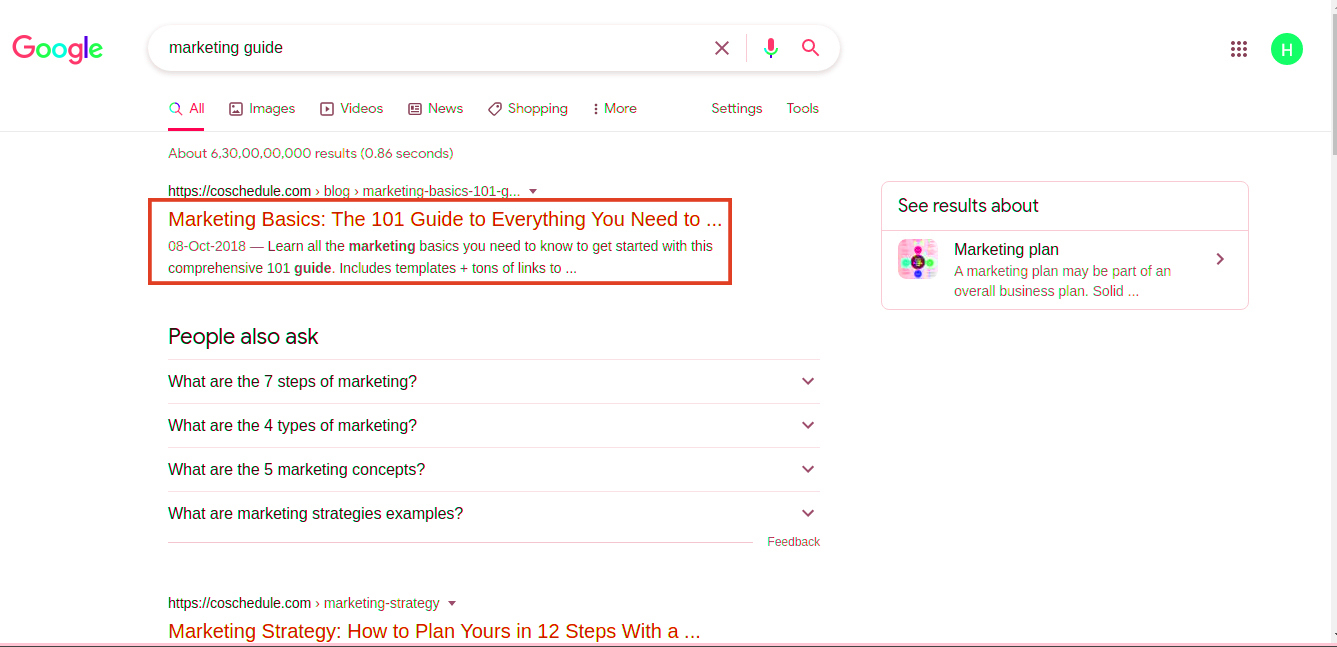Click the Feedback link under People also ask
Viewport: 1337px width, 647px height.
[x=793, y=541]
